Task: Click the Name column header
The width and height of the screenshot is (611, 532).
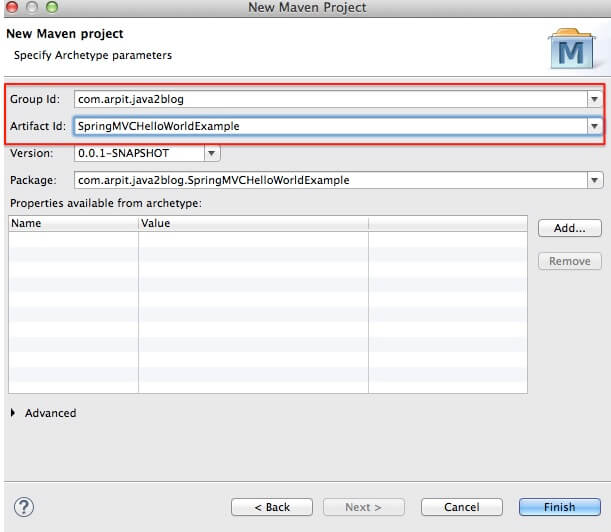Action: (73, 223)
